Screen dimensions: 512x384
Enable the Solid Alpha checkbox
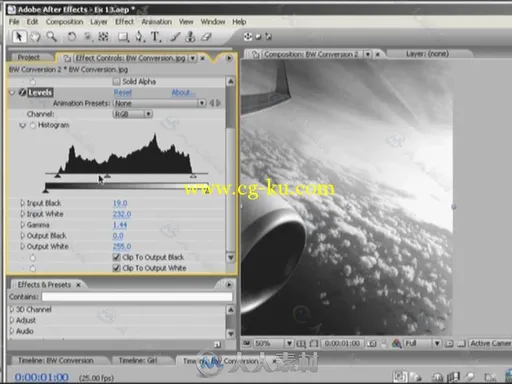(116, 81)
